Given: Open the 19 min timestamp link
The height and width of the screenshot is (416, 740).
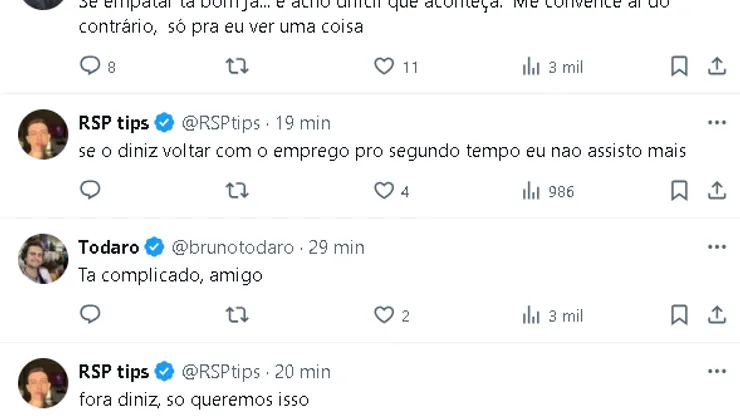Looking at the screenshot, I should tap(302, 123).
